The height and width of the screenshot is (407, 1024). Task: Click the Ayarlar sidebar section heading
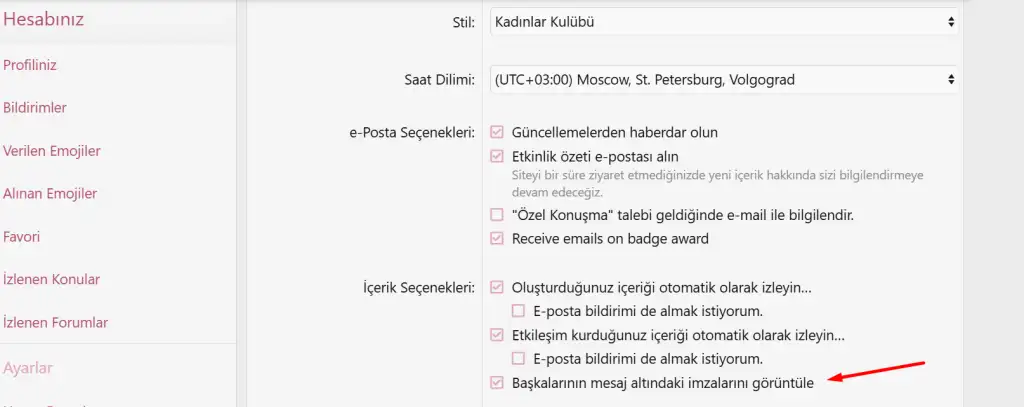[28, 368]
